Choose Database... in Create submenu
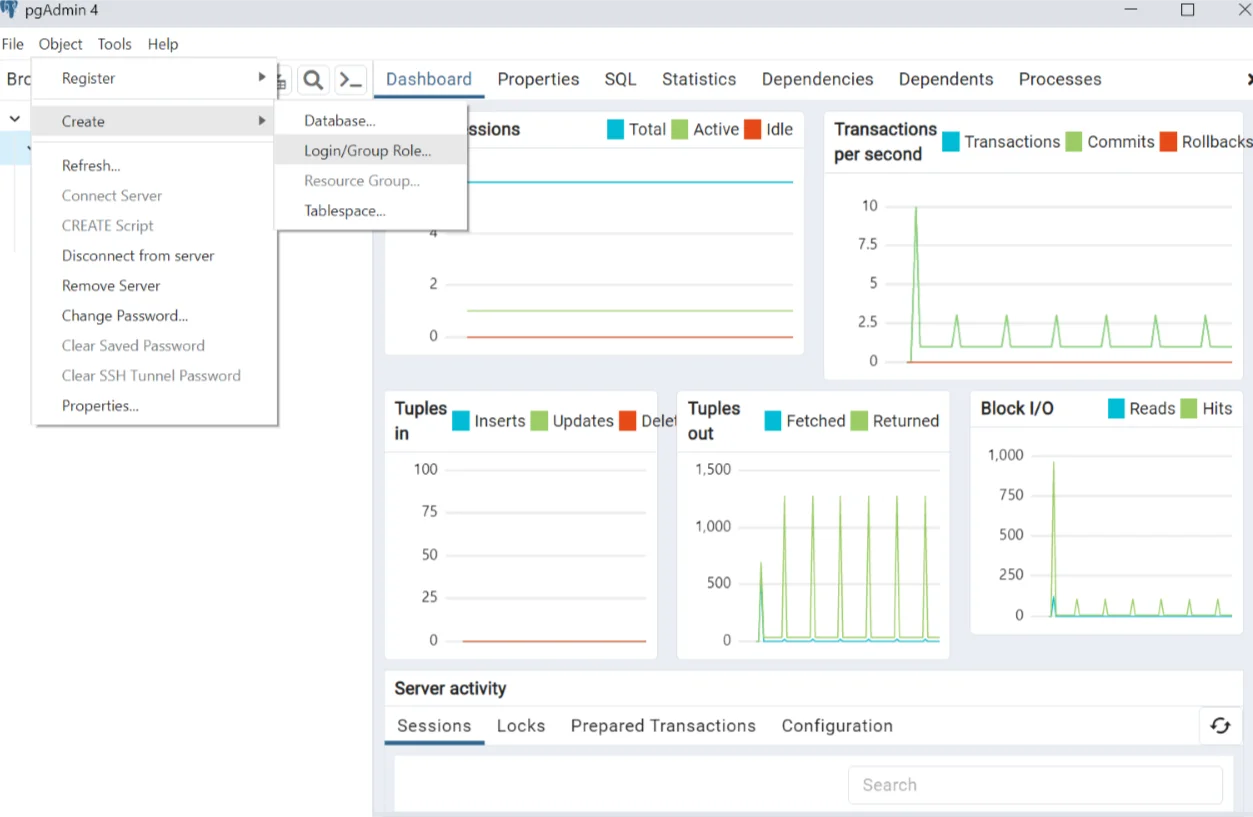Viewport: 1253px width, 817px height. [371, 121]
